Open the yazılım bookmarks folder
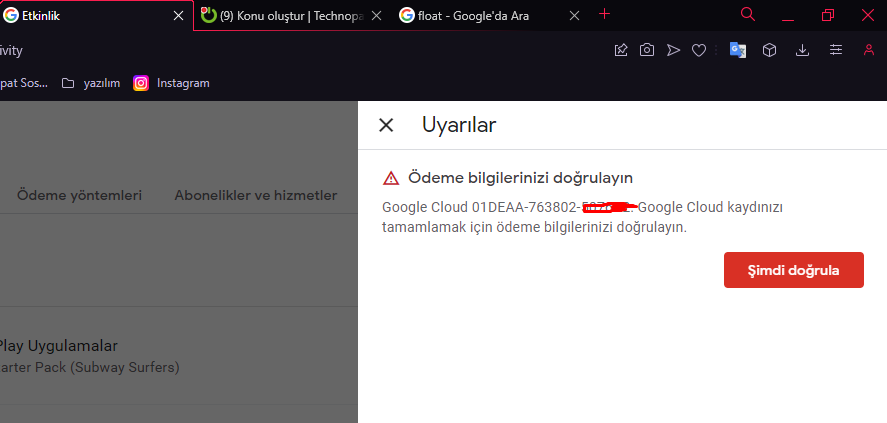The image size is (887, 423). (91, 83)
